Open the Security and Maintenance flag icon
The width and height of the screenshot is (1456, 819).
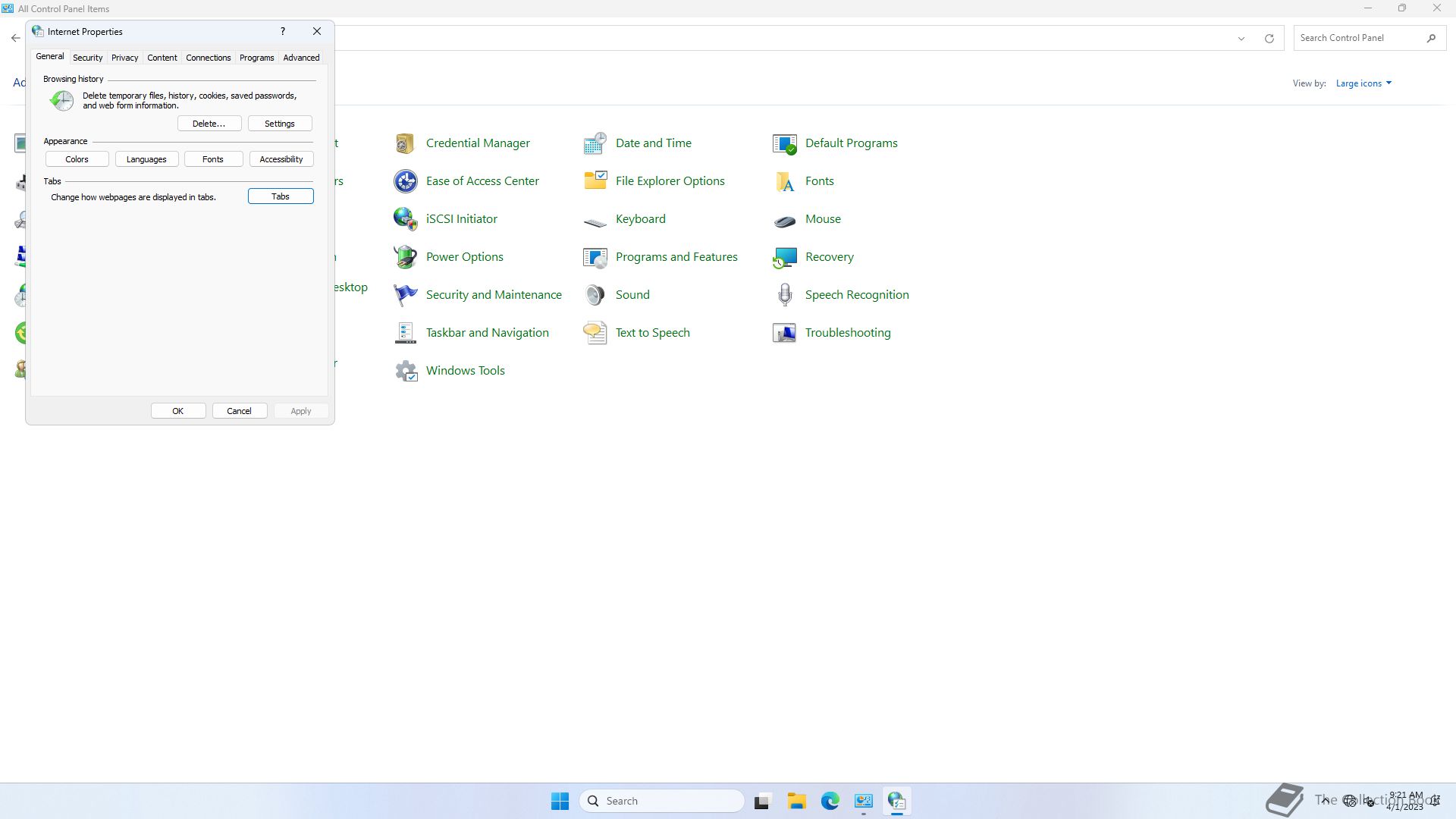[405, 295]
